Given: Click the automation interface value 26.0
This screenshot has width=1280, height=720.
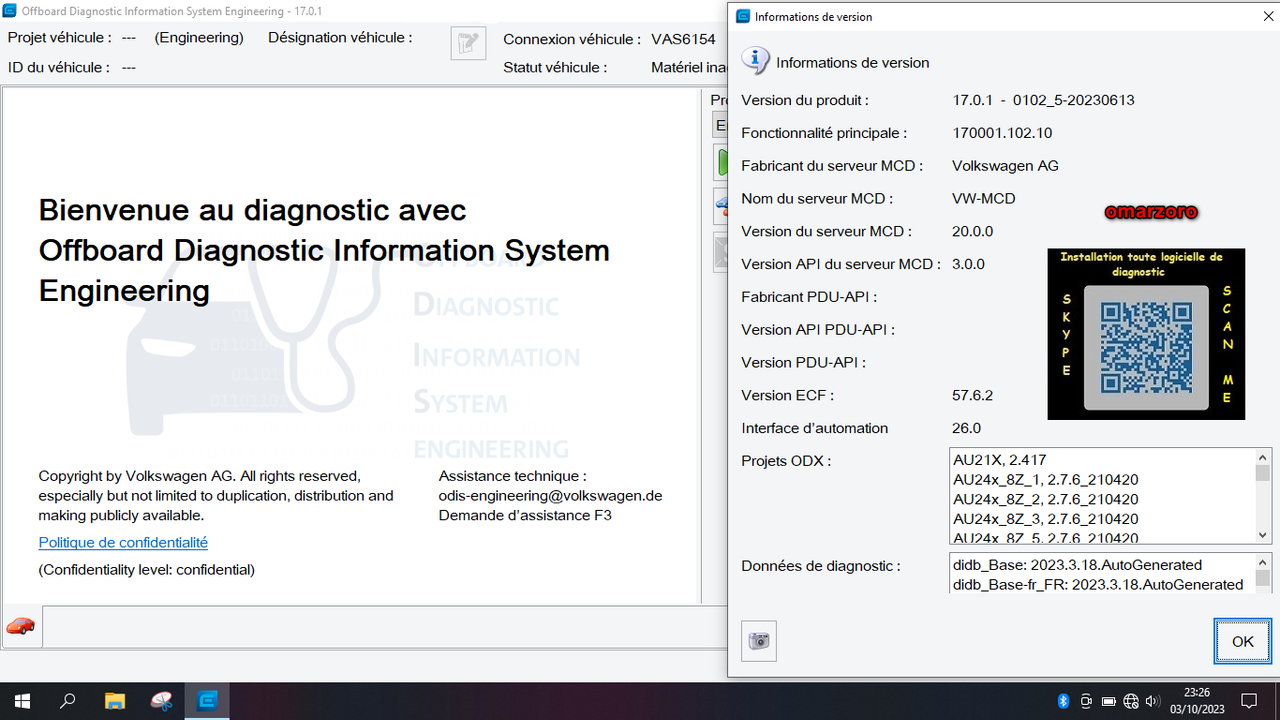Looking at the screenshot, I should (x=966, y=428).
